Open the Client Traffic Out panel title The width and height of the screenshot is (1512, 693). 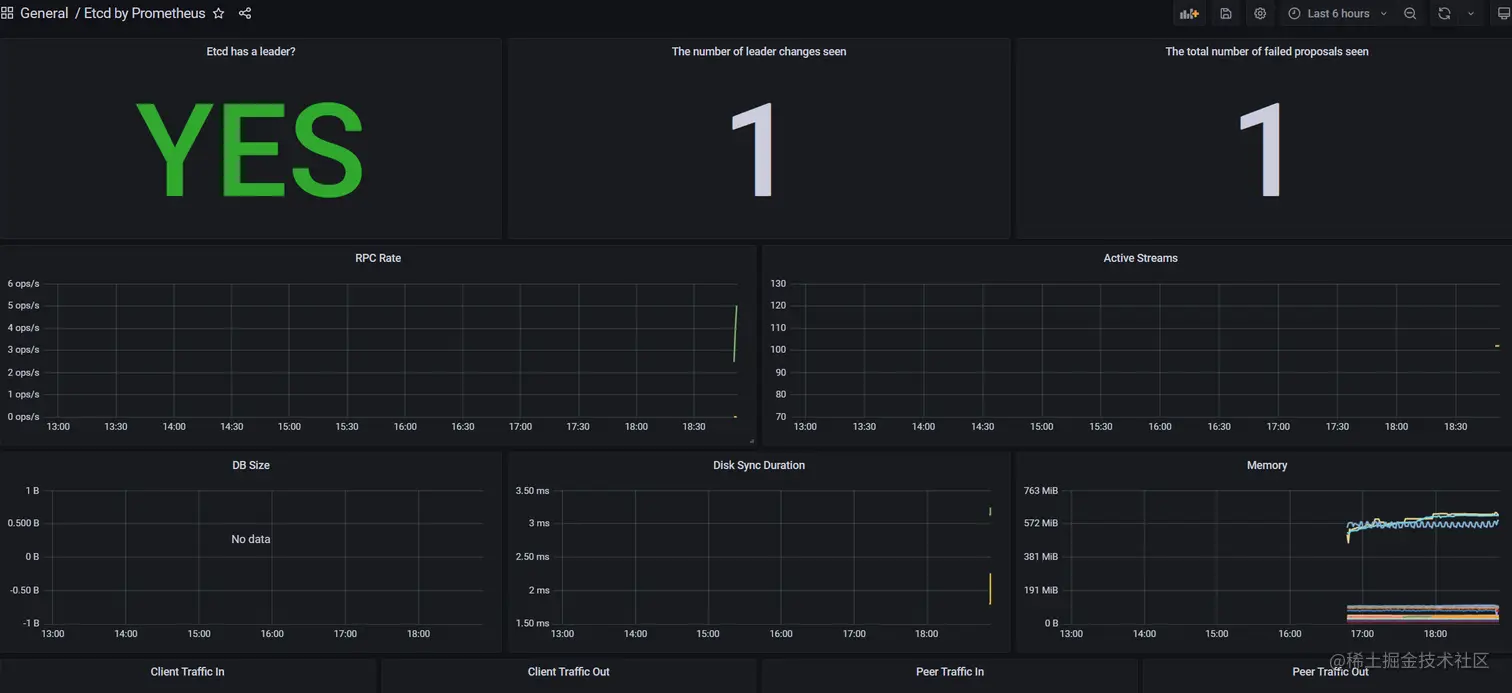click(569, 672)
